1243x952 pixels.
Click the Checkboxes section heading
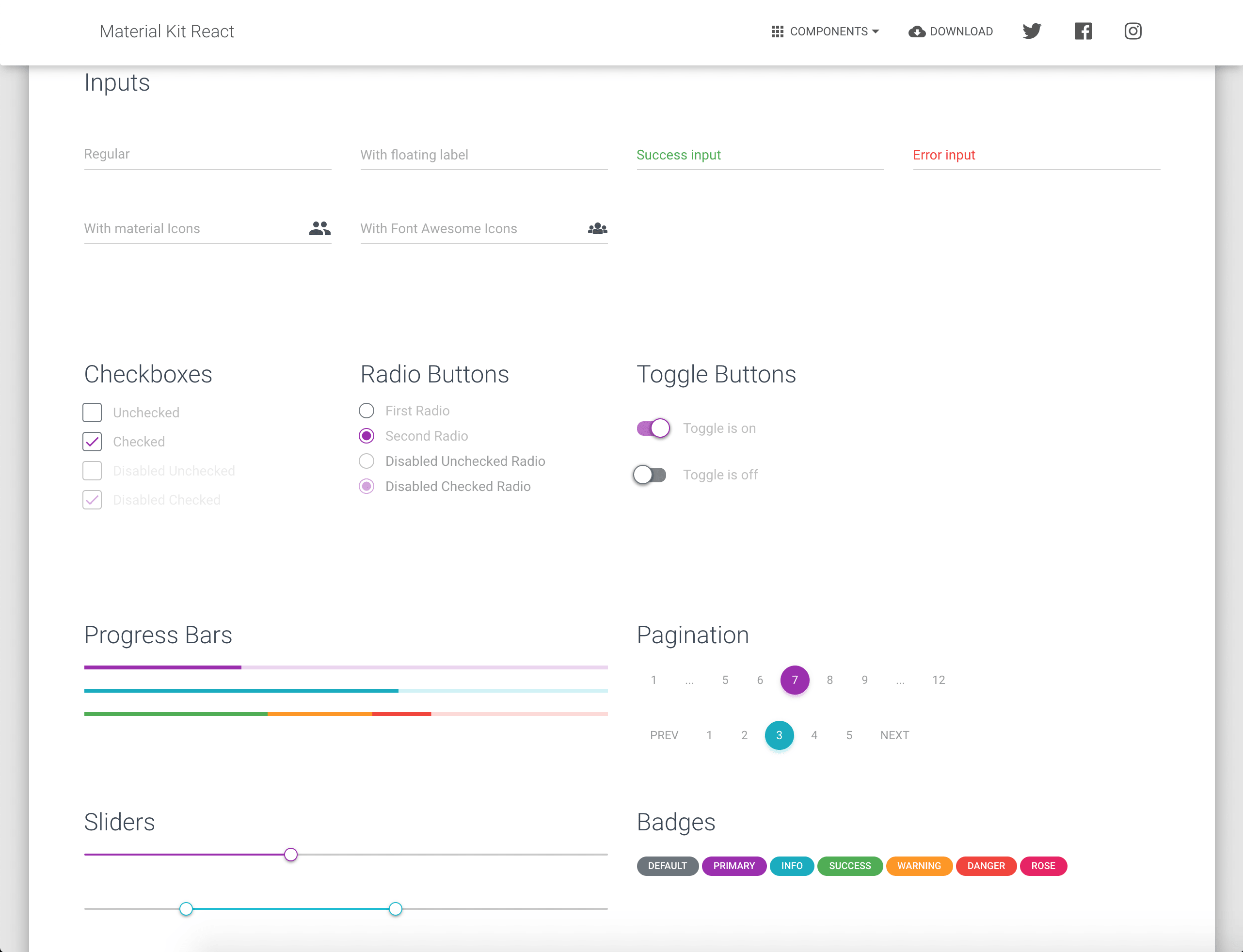(148, 375)
